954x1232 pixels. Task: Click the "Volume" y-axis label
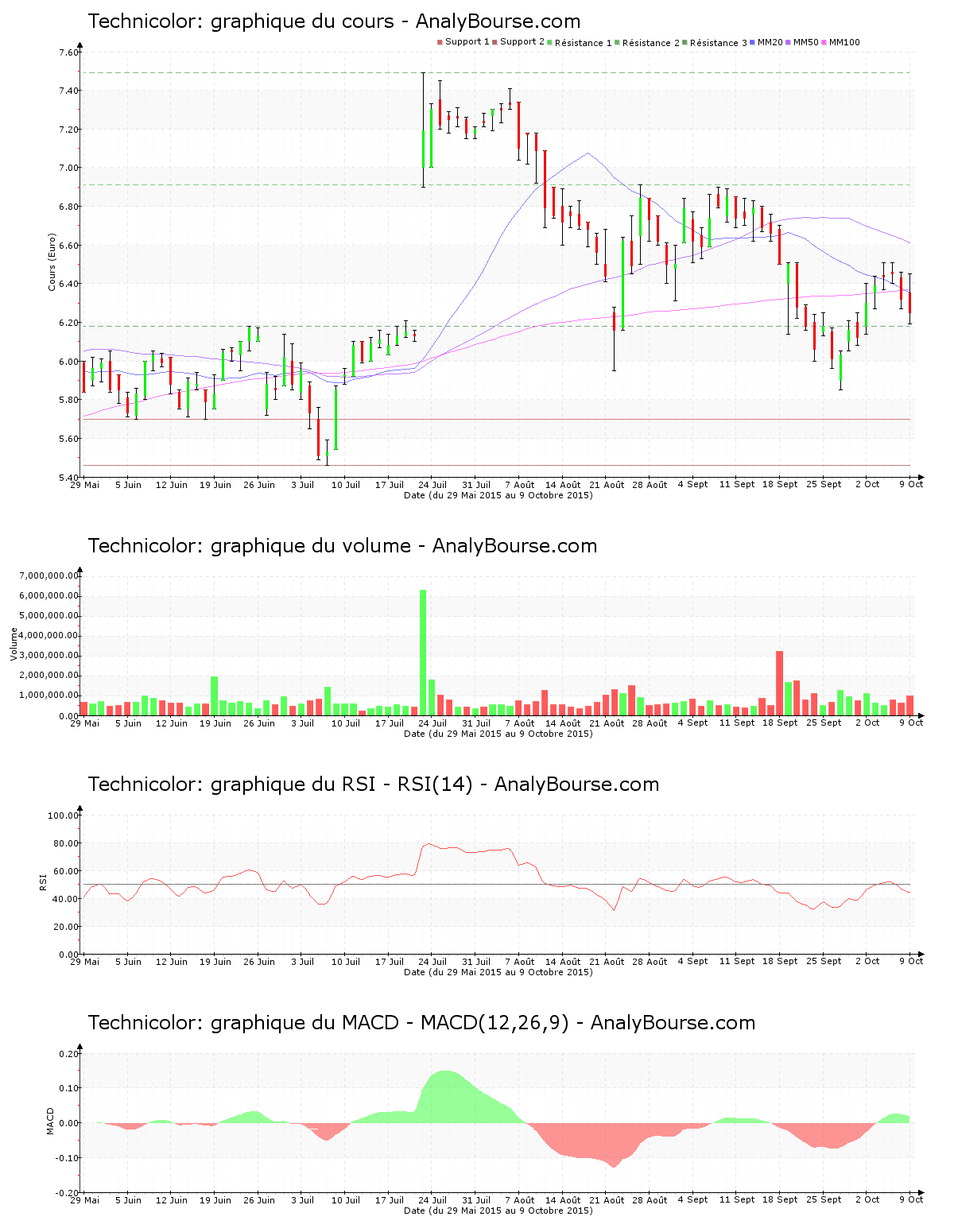(14, 644)
